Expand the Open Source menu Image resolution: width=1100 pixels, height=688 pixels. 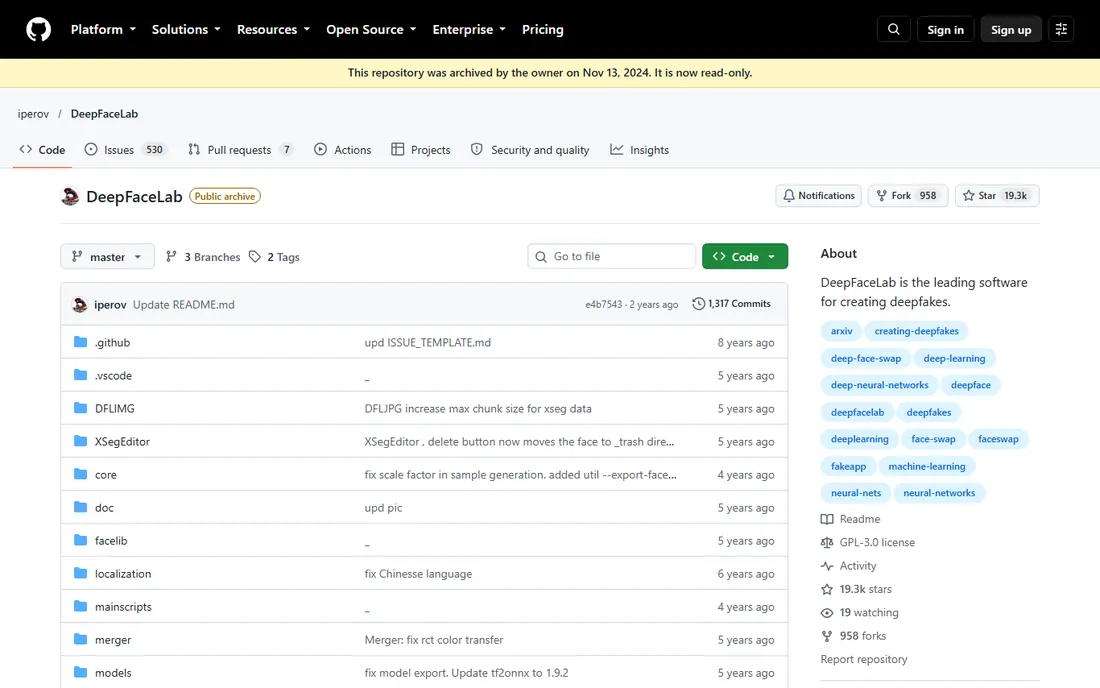(x=371, y=29)
